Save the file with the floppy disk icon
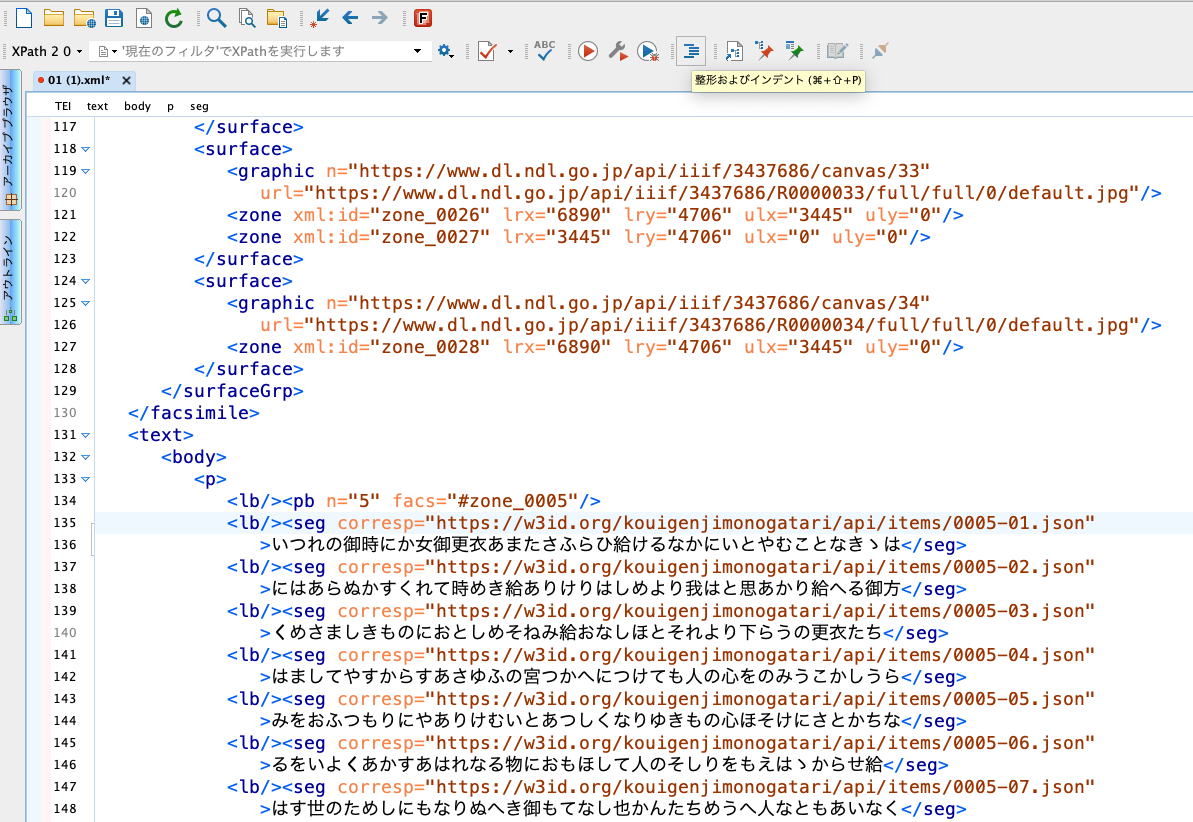 point(114,18)
